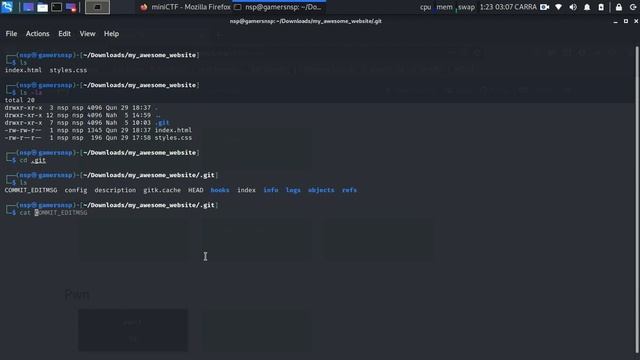The height and width of the screenshot is (360, 640).
Task: Open the Kali applications menu icon
Action: [7, 7]
